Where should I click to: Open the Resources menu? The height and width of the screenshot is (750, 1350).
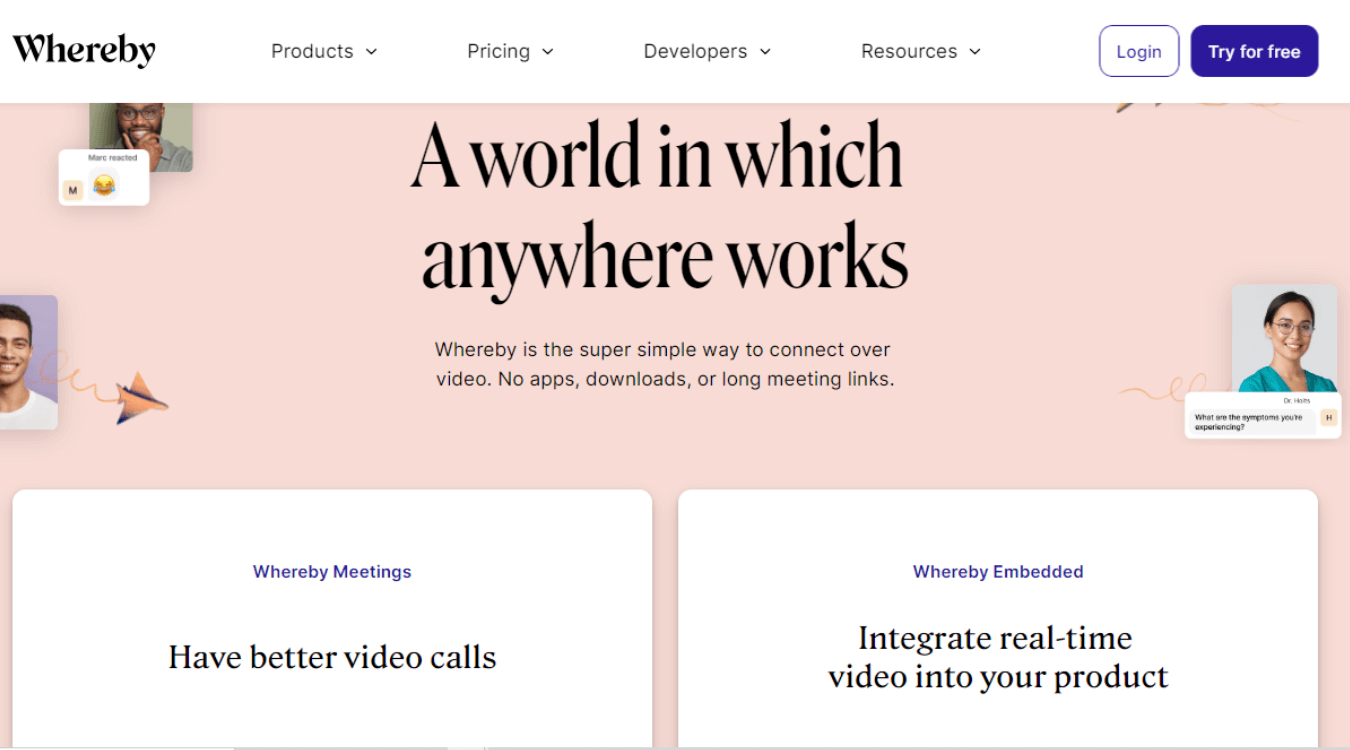(921, 51)
